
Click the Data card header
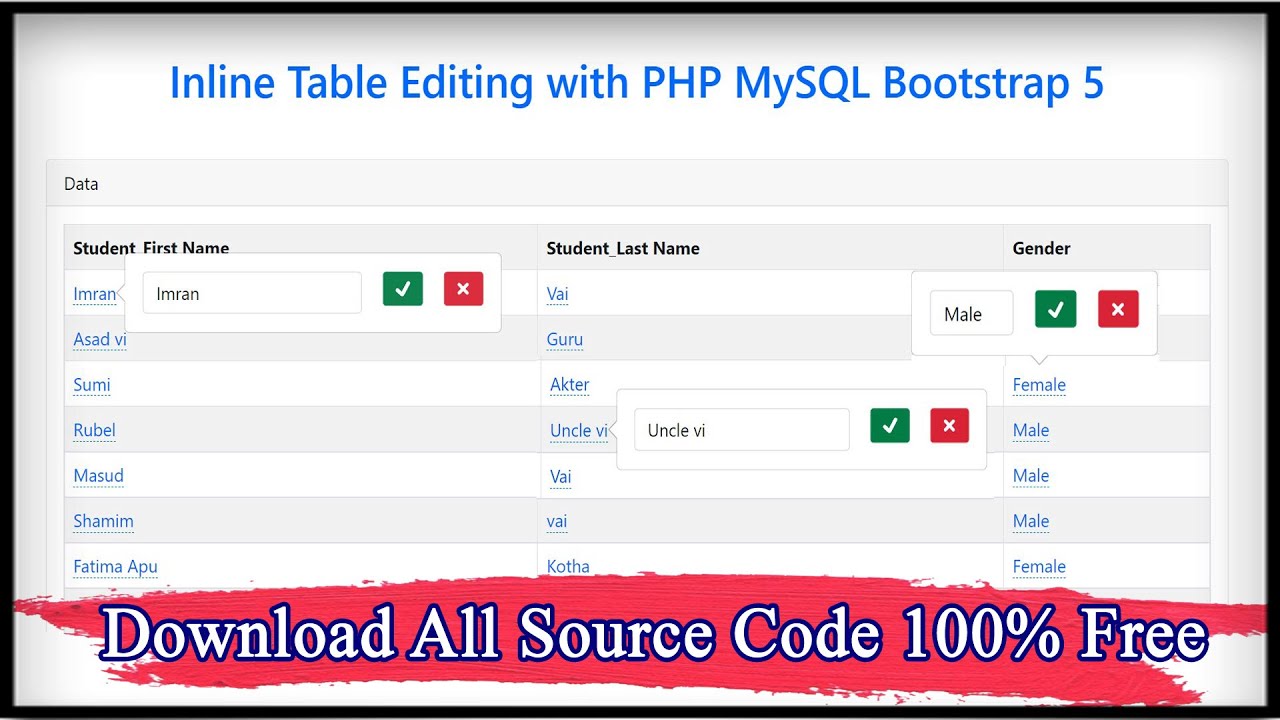tap(637, 184)
